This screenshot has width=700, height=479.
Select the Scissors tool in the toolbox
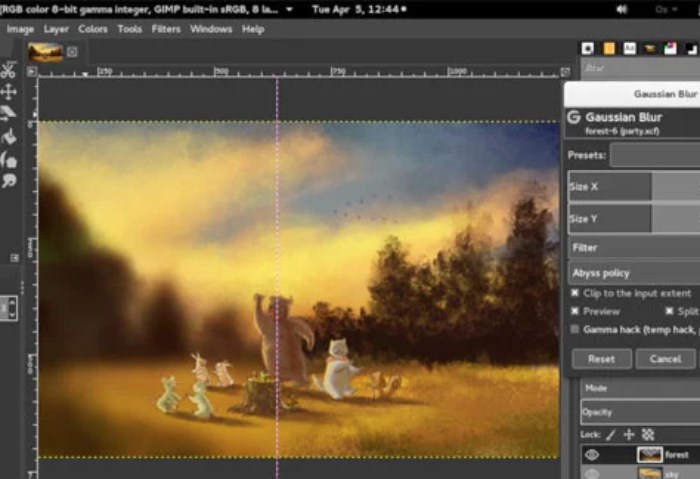pyautogui.click(x=8, y=70)
